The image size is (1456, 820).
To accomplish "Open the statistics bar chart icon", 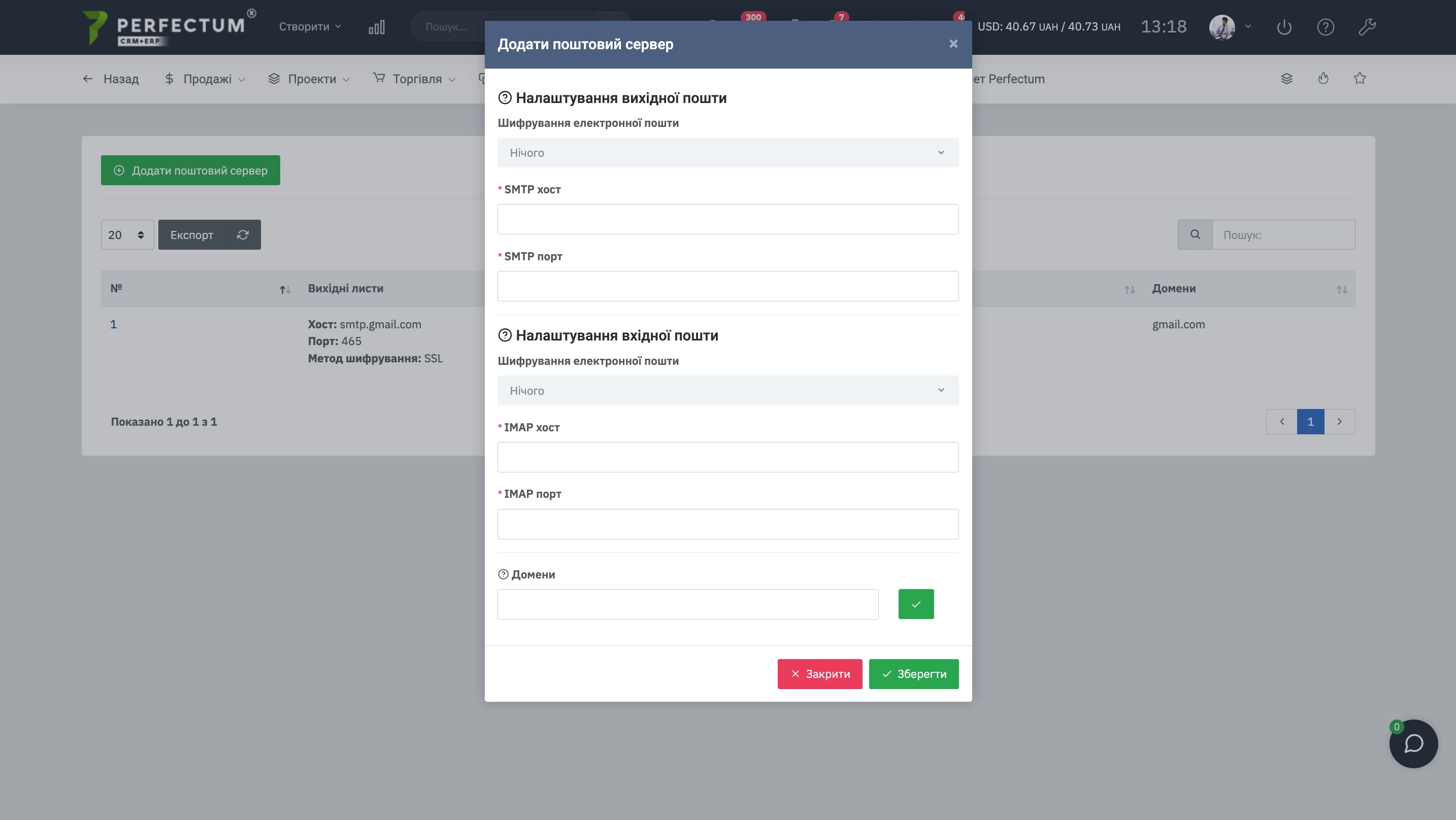I will [376, 27].
